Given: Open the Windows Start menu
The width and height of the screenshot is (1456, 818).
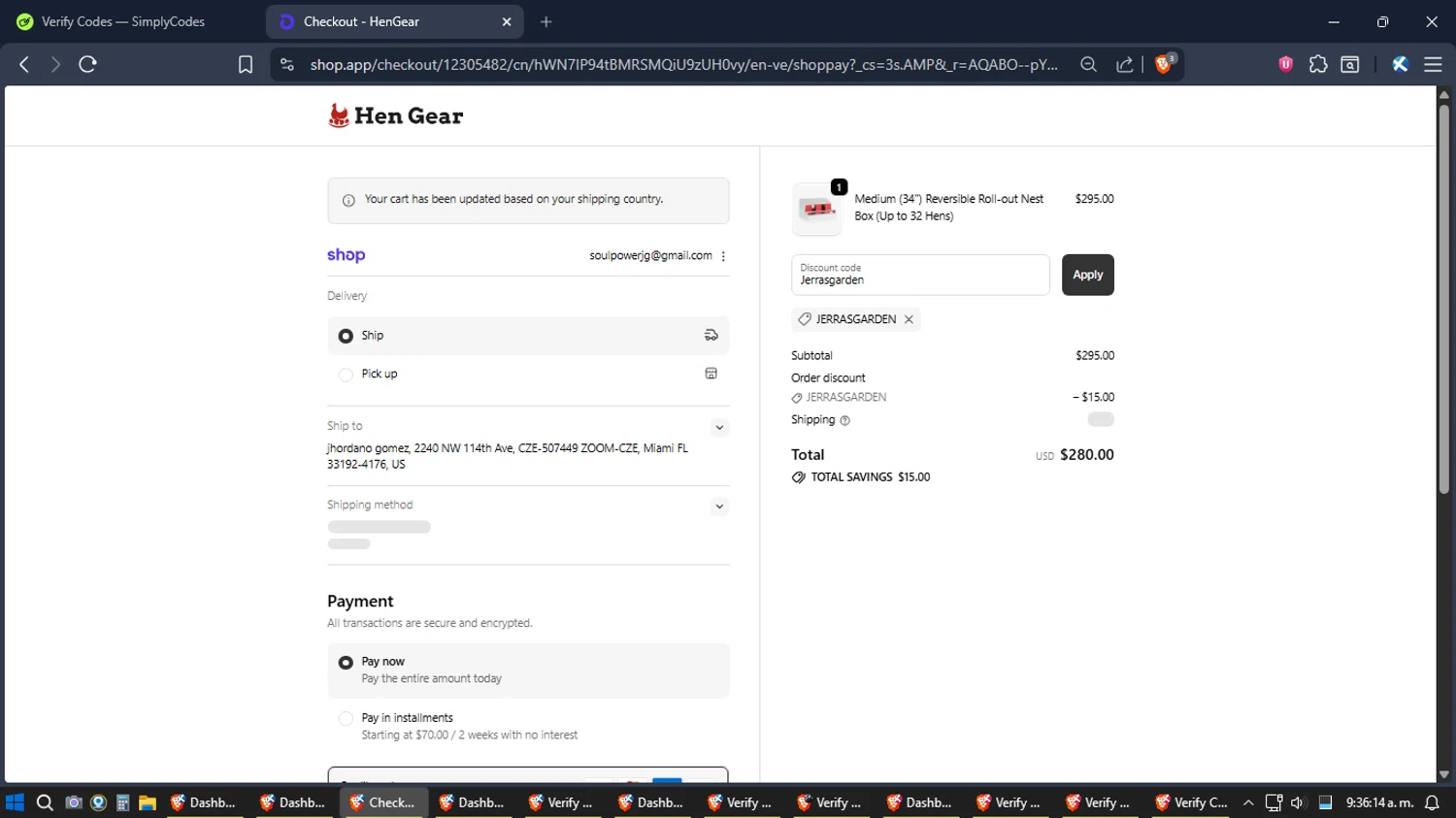Looking at the screenshot, I should [x=15, y=802].
